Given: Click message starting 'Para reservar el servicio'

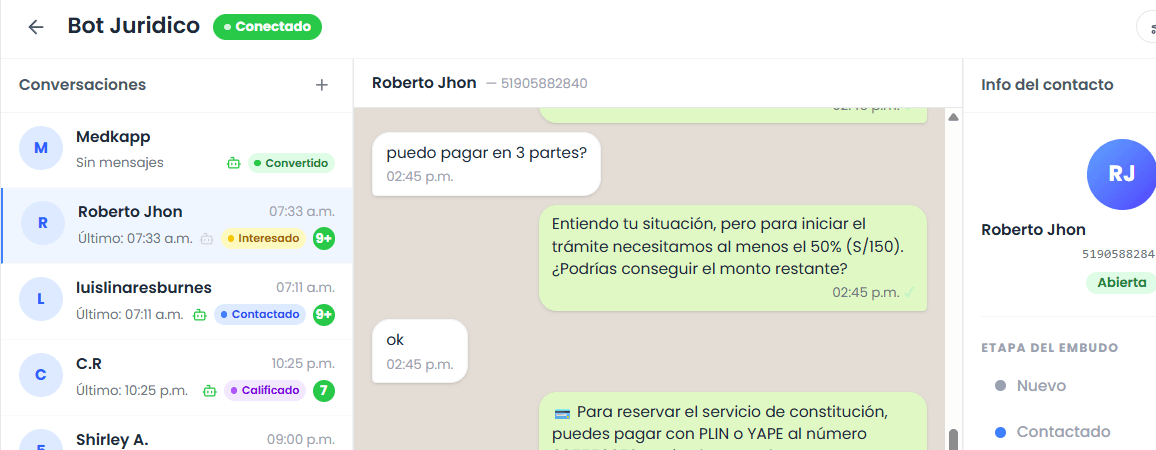Looking at the screenshot, I should click(x=733, y=421).
